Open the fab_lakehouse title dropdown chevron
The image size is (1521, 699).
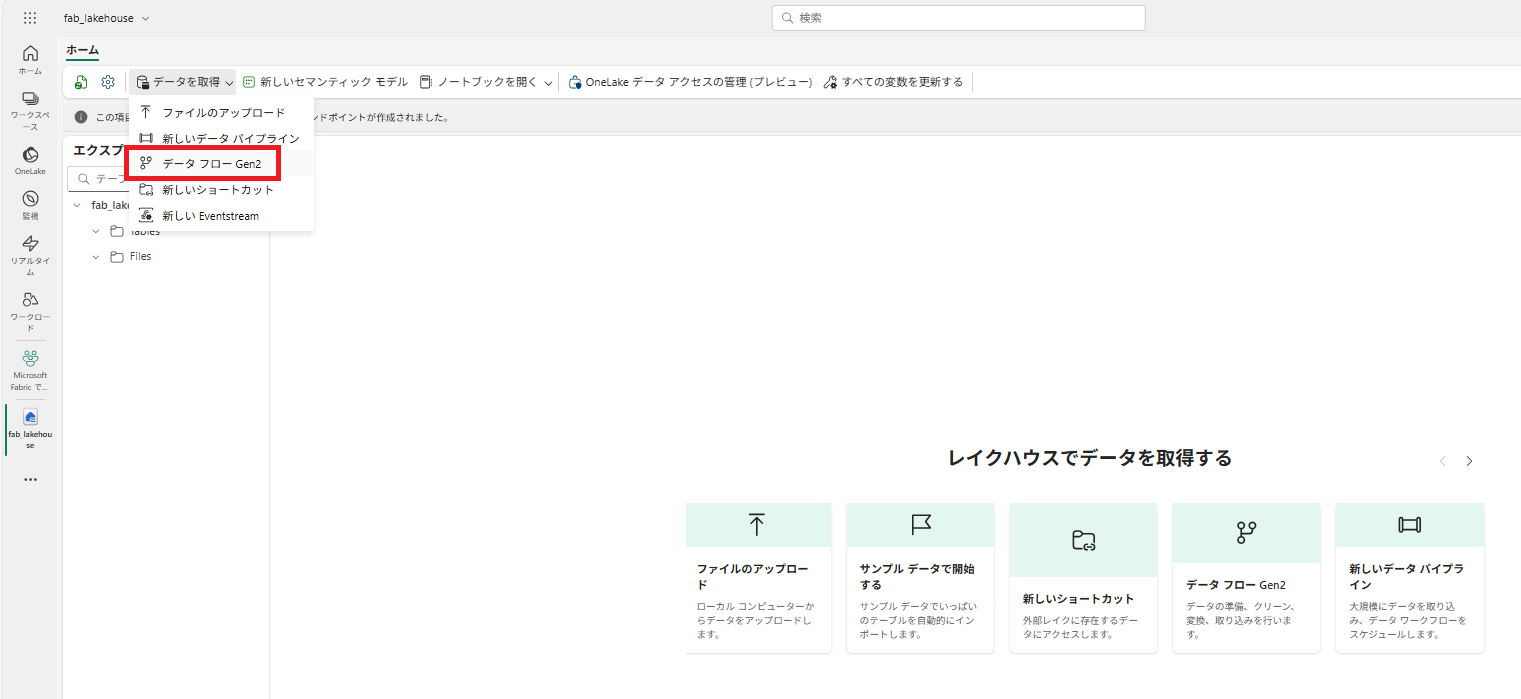coord(146,19)
